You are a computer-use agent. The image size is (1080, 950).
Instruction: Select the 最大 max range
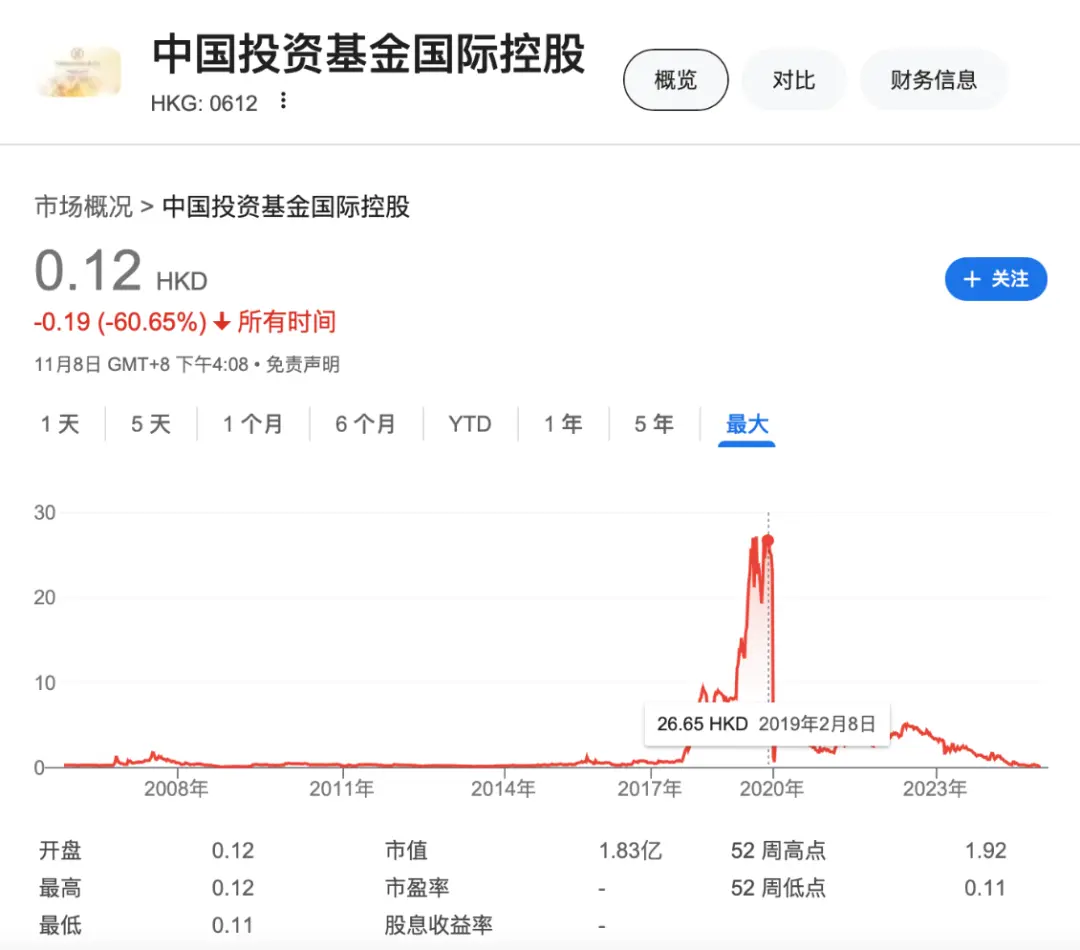[x=747, y=424]
